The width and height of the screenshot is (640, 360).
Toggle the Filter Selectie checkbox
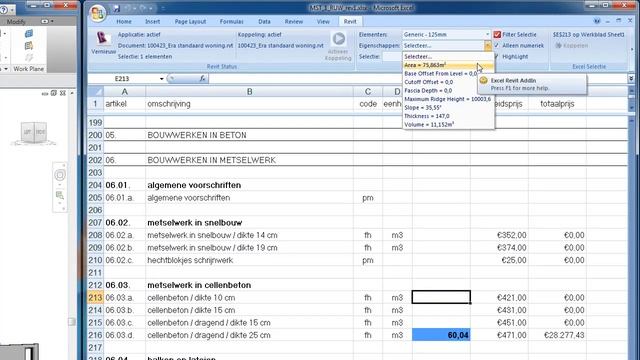tap(497, 35)
